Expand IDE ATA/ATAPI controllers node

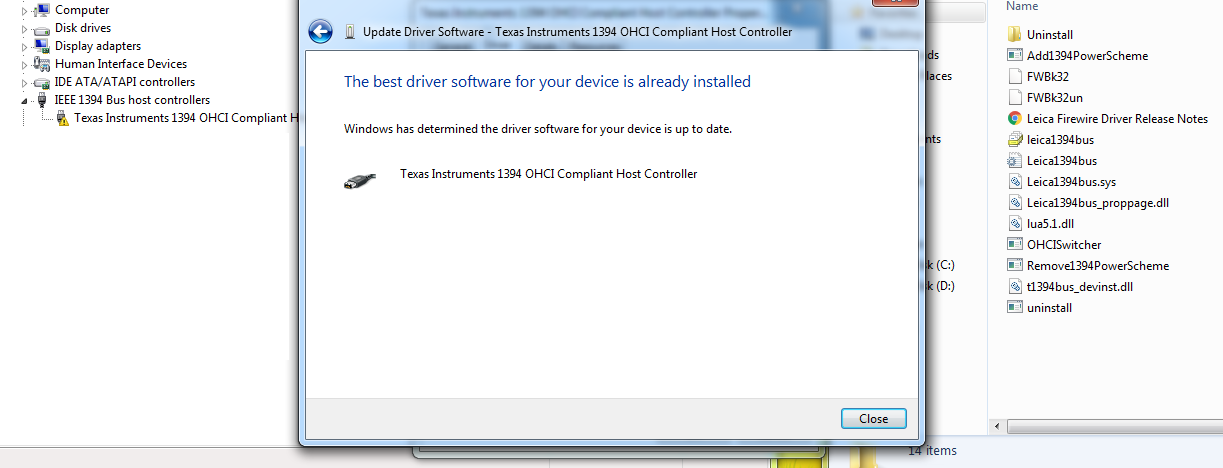25,82
